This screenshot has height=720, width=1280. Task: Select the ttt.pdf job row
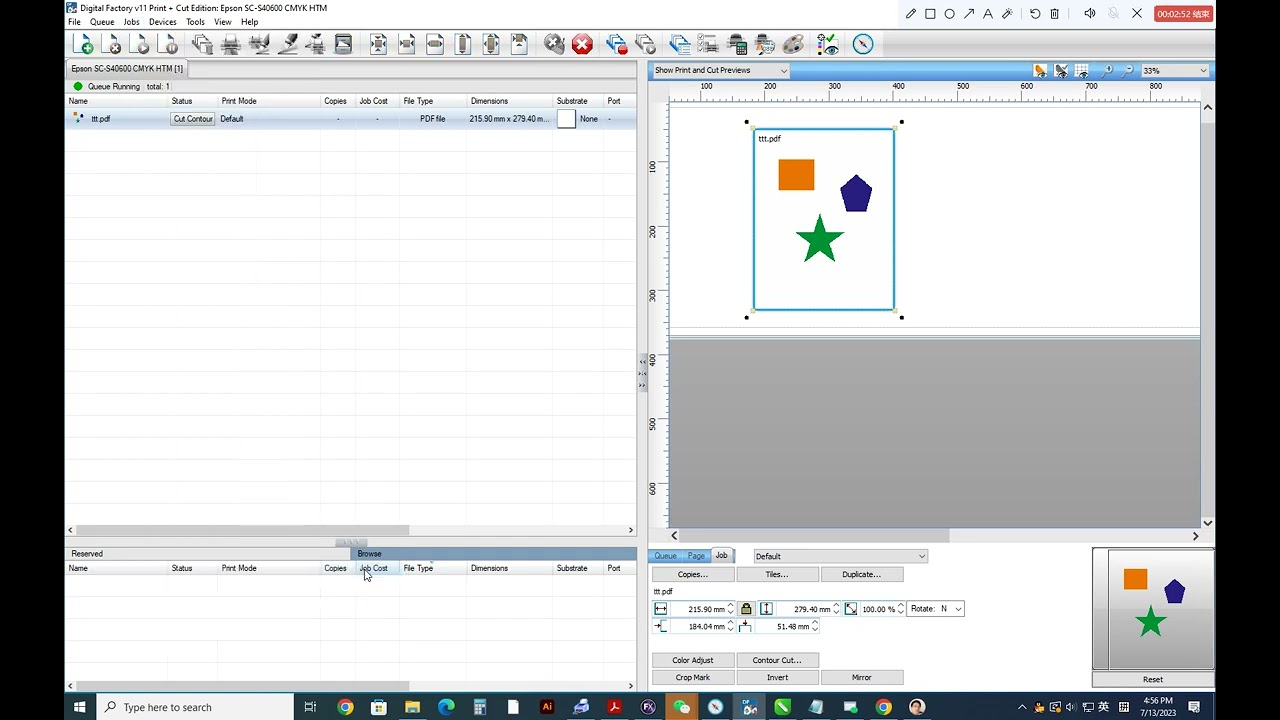coord(351,119)
